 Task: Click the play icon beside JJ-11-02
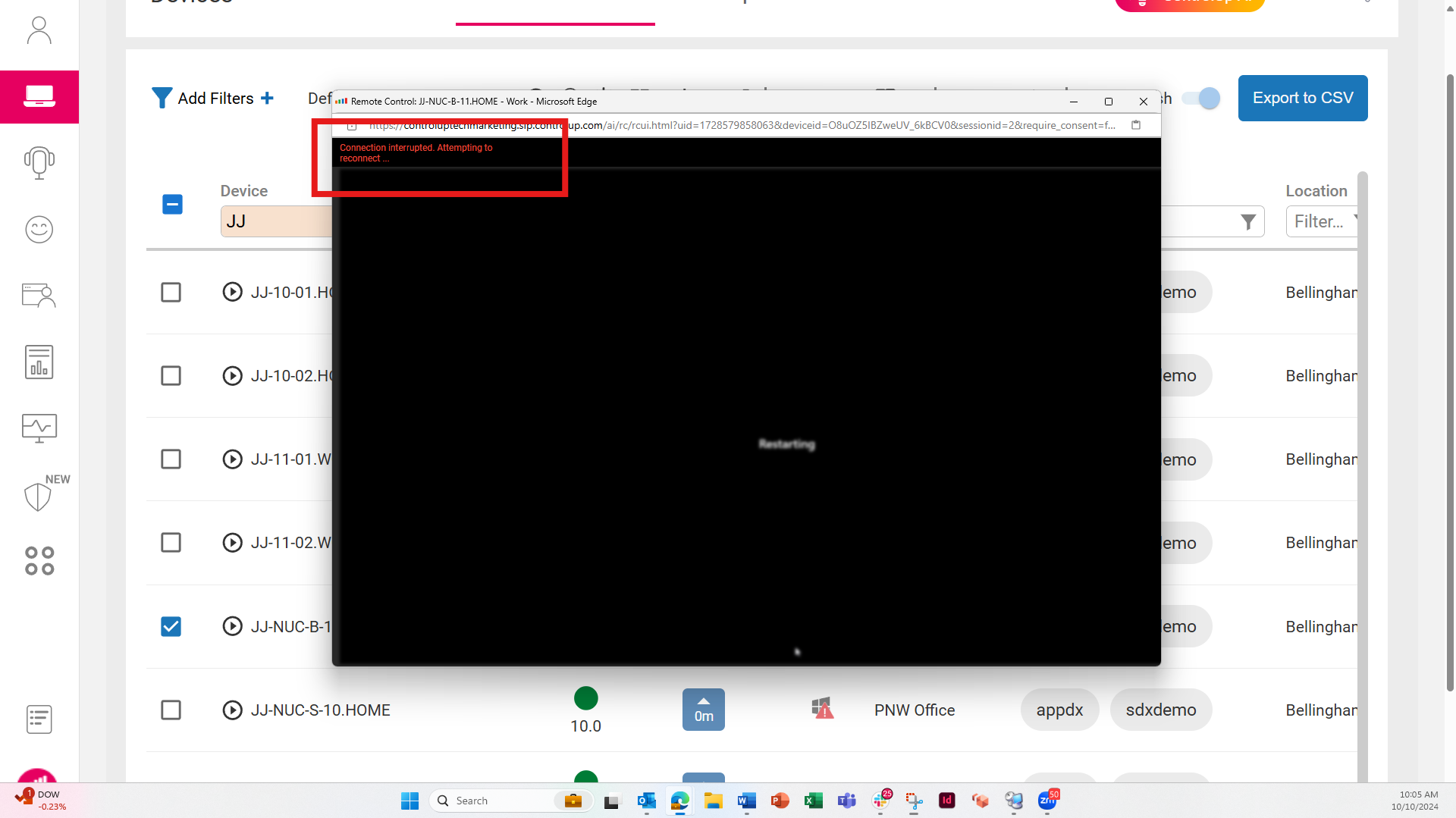point(232,543)
